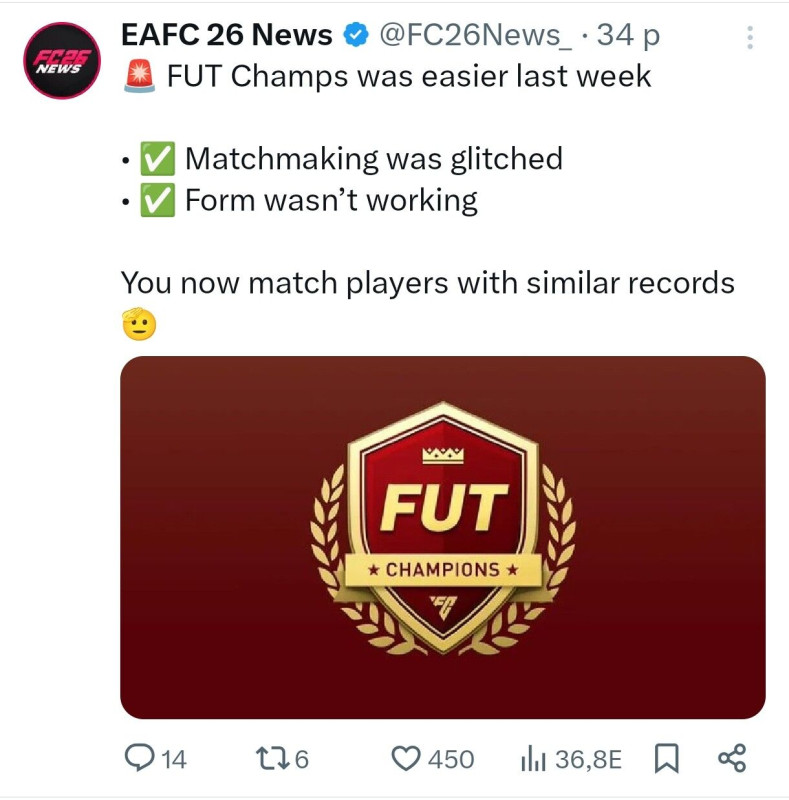Bookmark this tweet
The image size is (789, 800).
tap(665, 759)
